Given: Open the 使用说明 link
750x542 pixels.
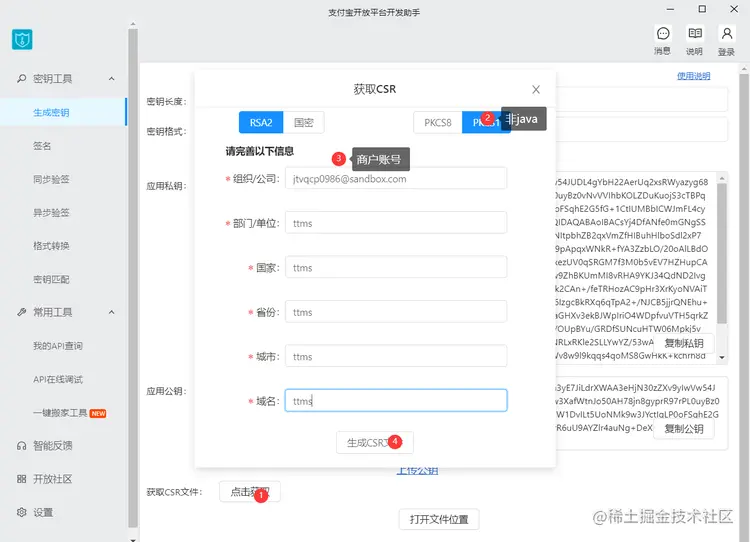Looking at the screenshot, I should [x=694, y=76].
